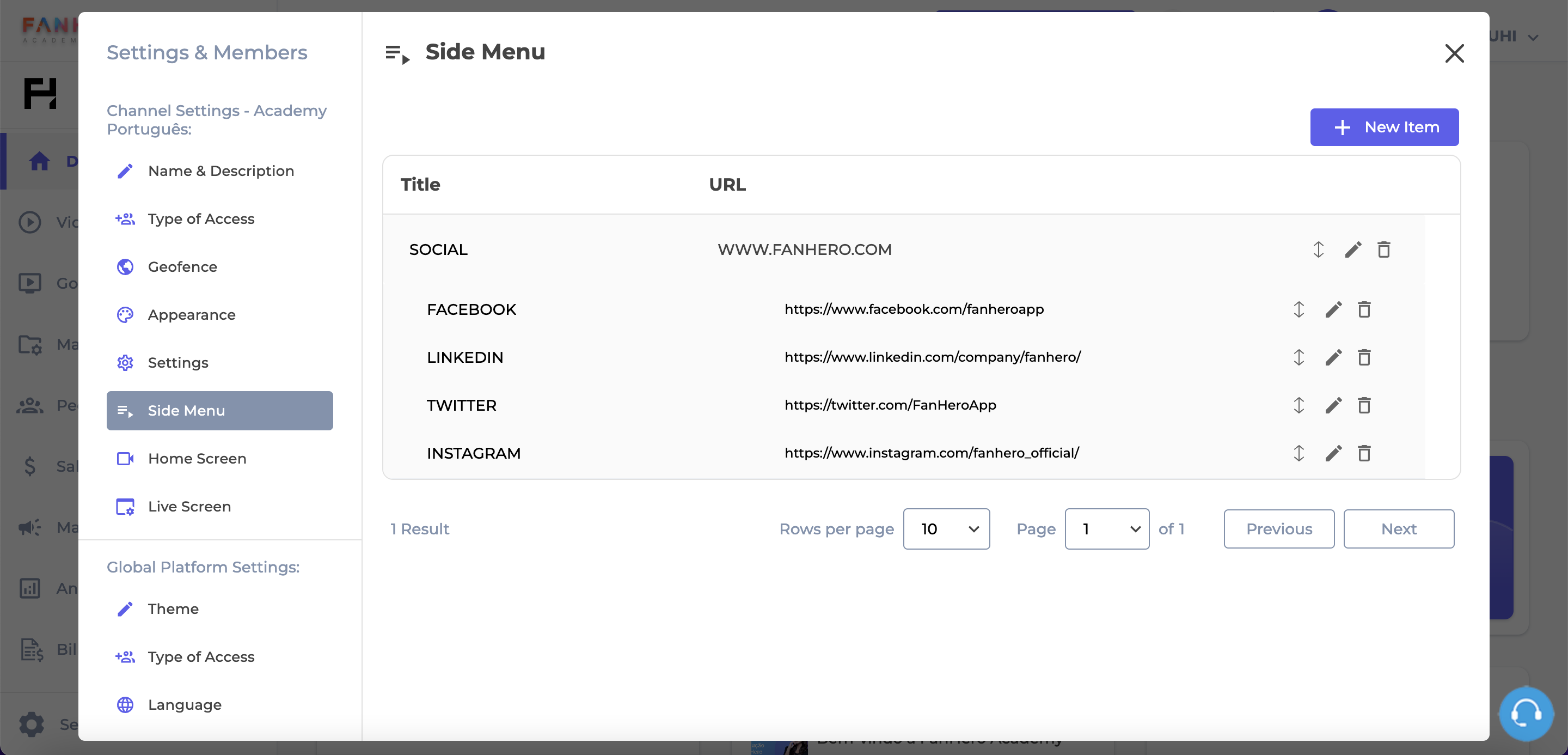Edit the TWITTER item with pencil
The width and height of the screenshot is (1568, 755).
click(x=1333, y=405)
